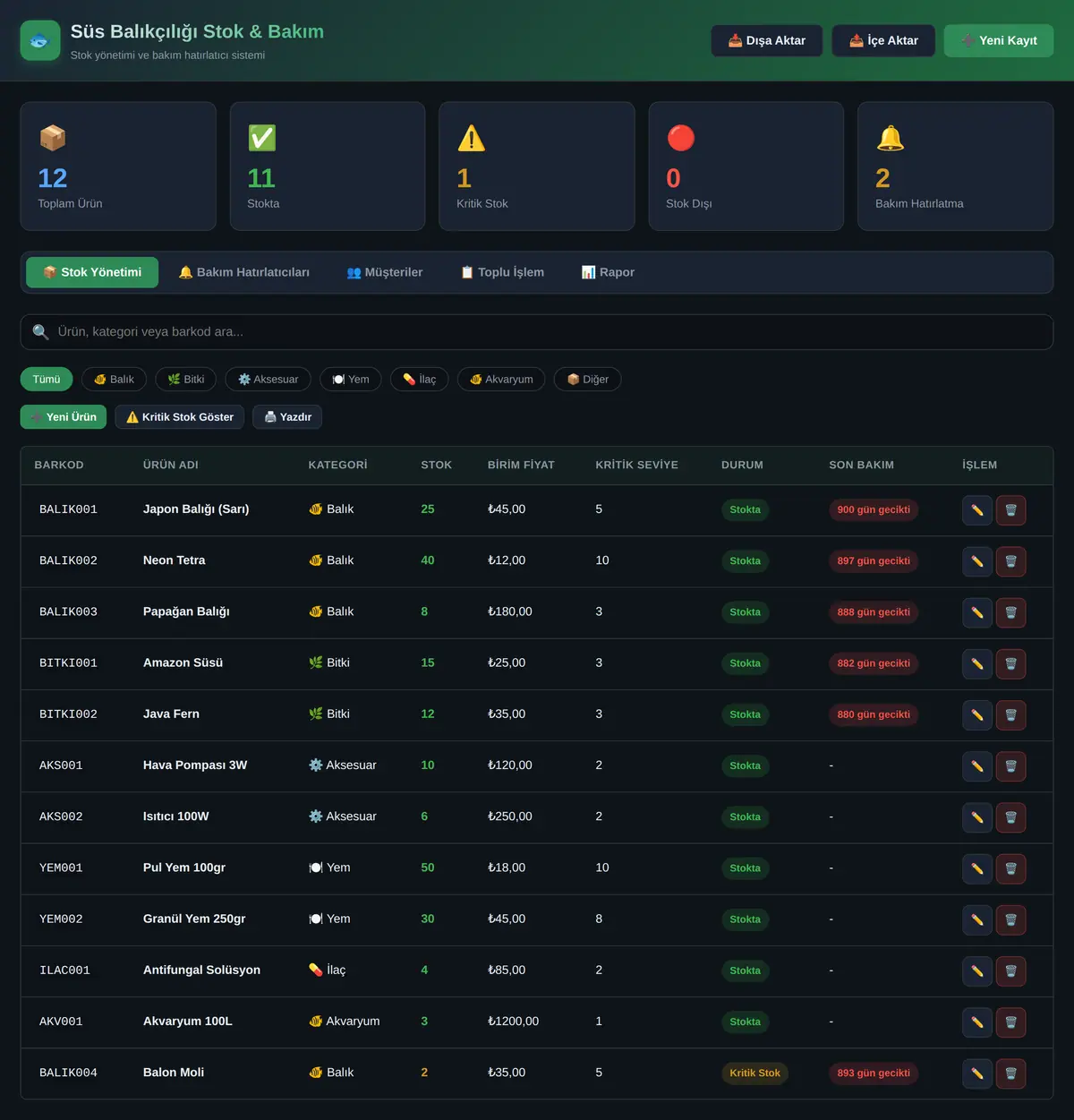Edit Granül Yem 250gr product
The height and width of the screenshot is (1120, 1074).
click(977, 919)
